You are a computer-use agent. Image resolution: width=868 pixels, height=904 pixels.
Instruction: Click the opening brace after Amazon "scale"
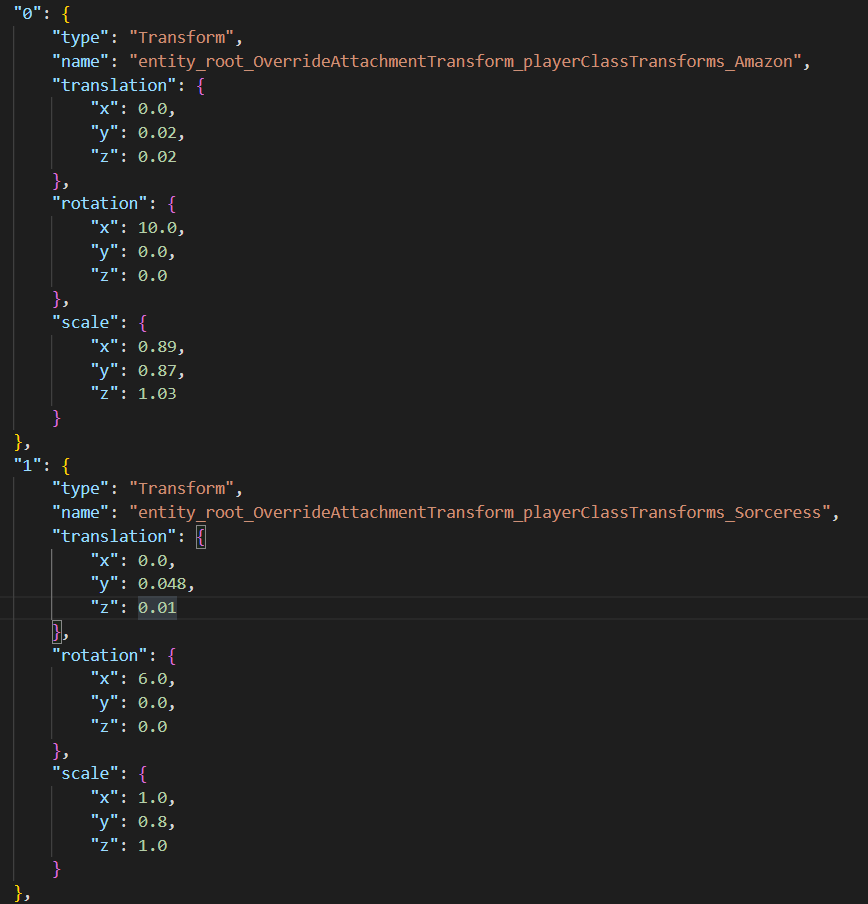pyautogui.click(x=143, y=323)
